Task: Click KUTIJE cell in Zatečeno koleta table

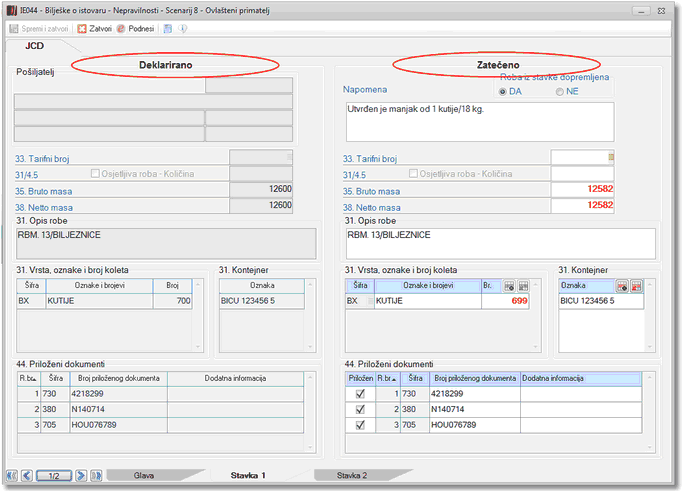Action: 428,301
